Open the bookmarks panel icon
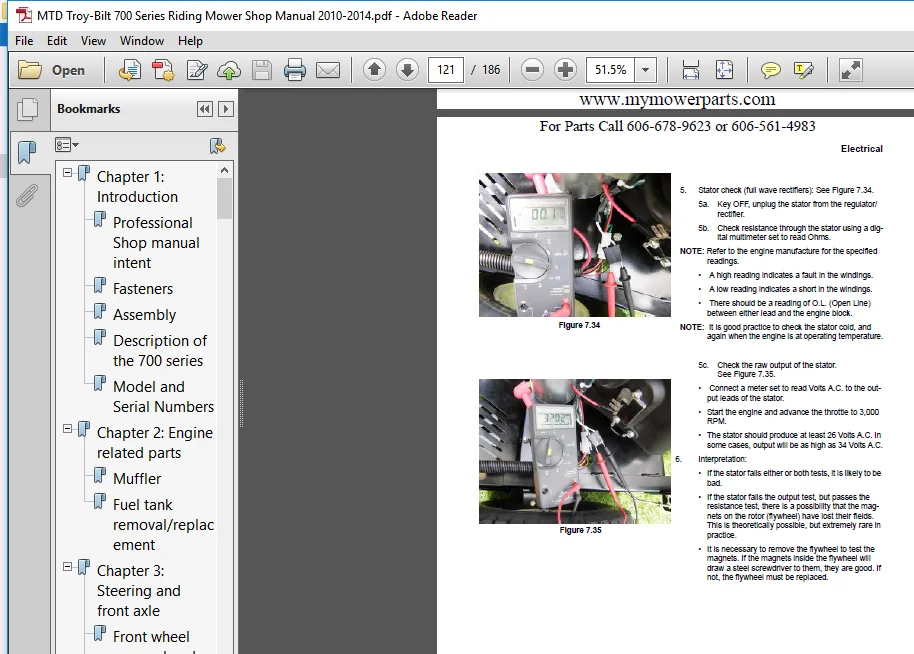Screen dimensions: 914x654 27,153
